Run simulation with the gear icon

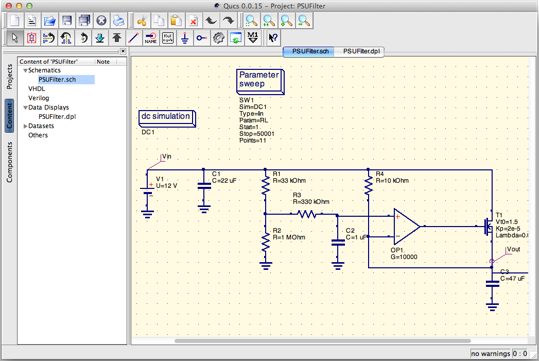(x=218, y=37)
